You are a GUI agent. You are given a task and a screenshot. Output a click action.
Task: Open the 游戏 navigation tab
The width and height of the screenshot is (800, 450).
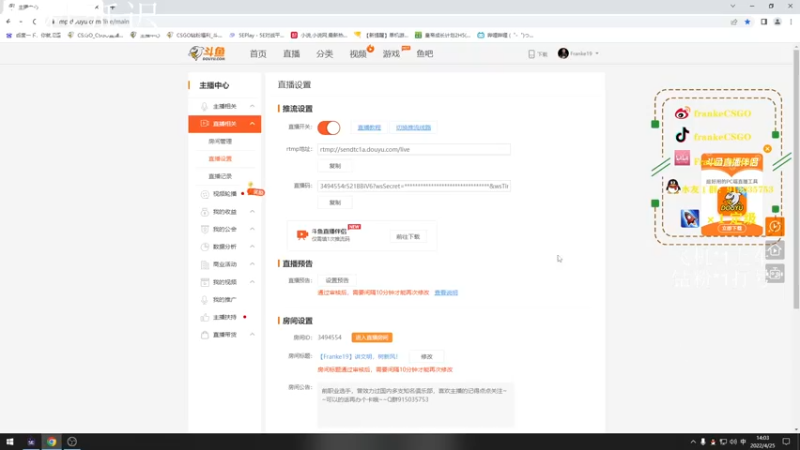[x=391, y=54]
